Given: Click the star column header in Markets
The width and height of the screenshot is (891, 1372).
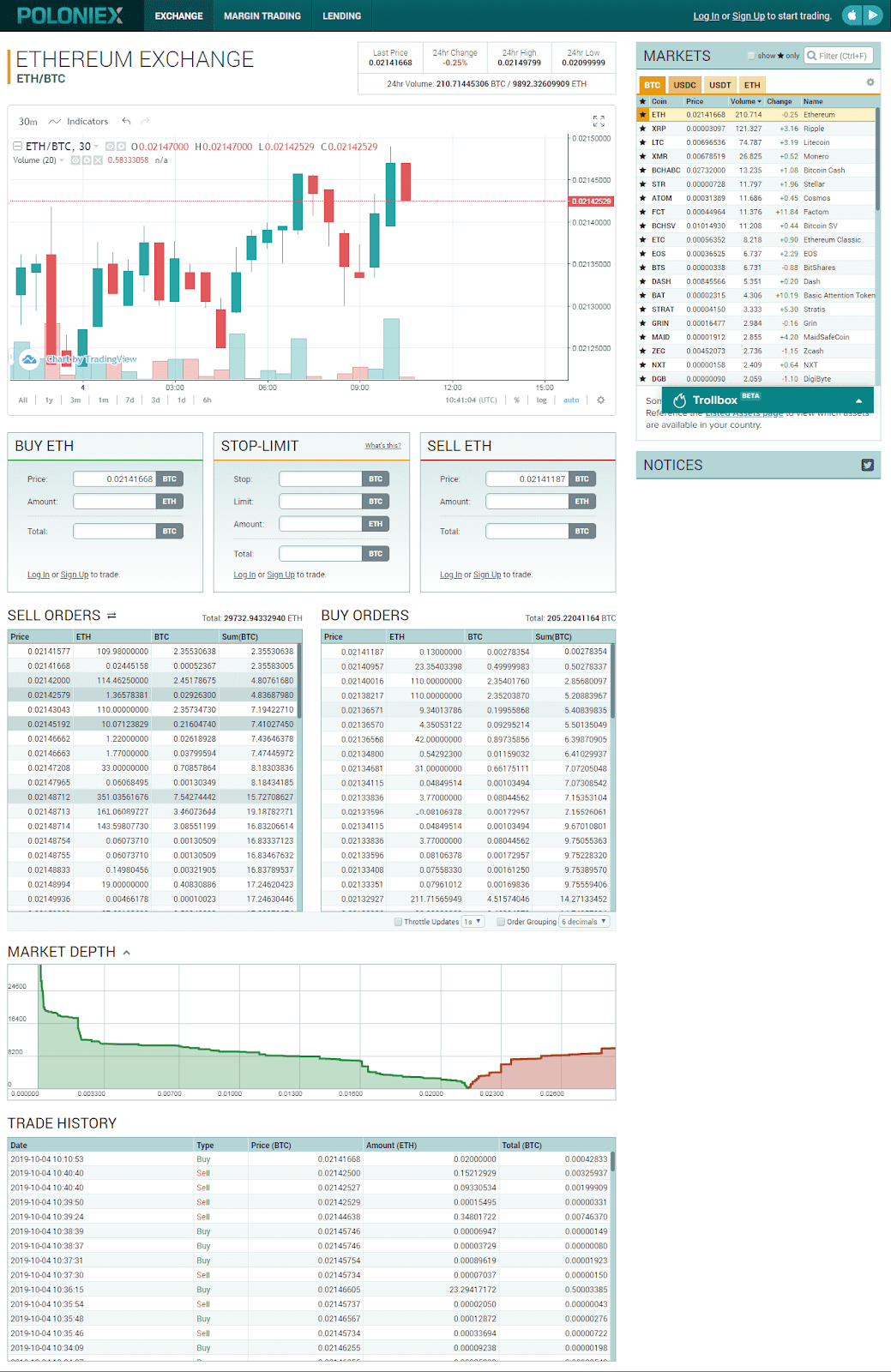Looking at the screenshot, I should pyautogui.click(x=642, y=101).
